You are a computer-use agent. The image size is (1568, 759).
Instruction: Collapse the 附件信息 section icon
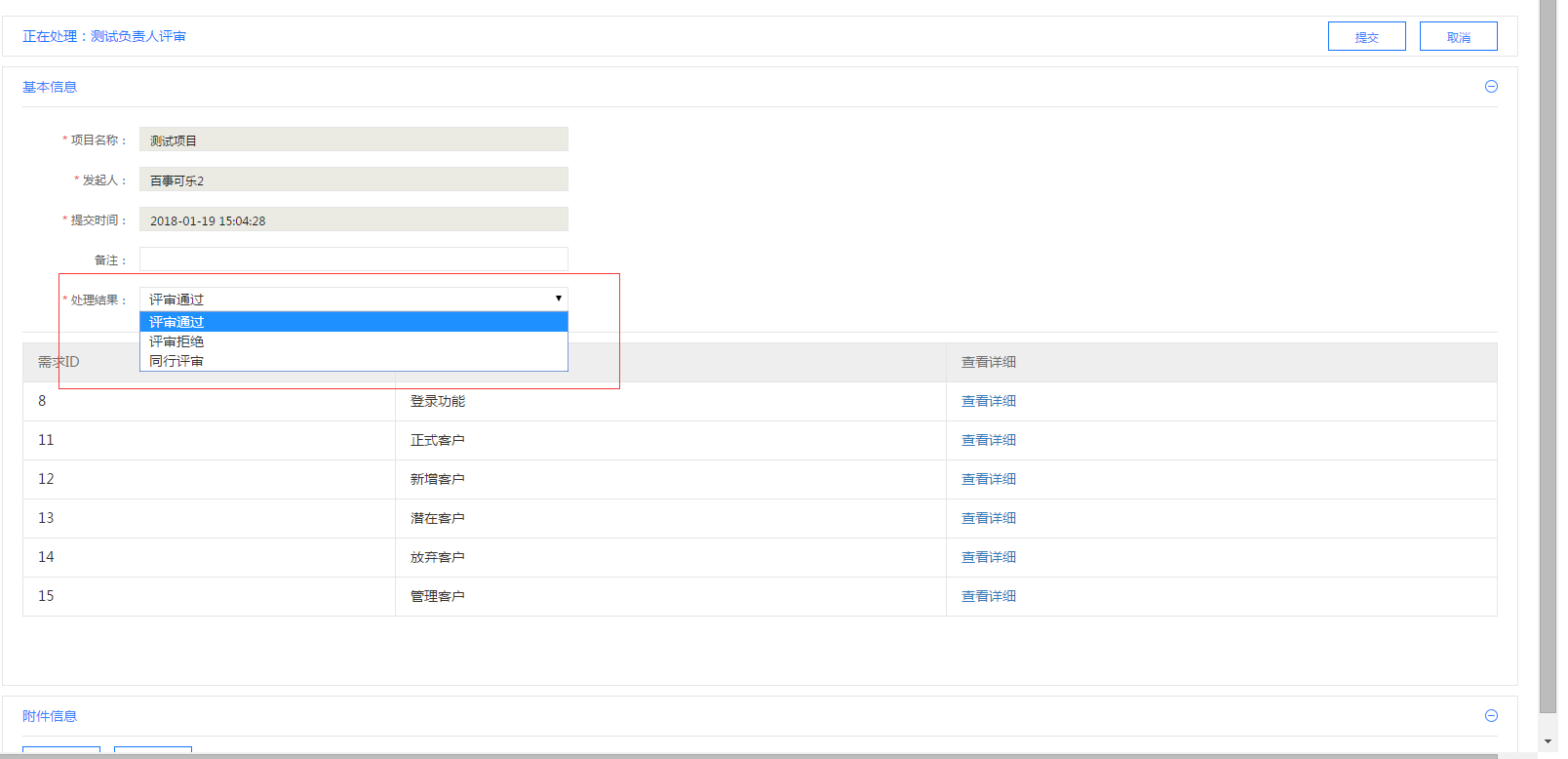(1491, 716)
